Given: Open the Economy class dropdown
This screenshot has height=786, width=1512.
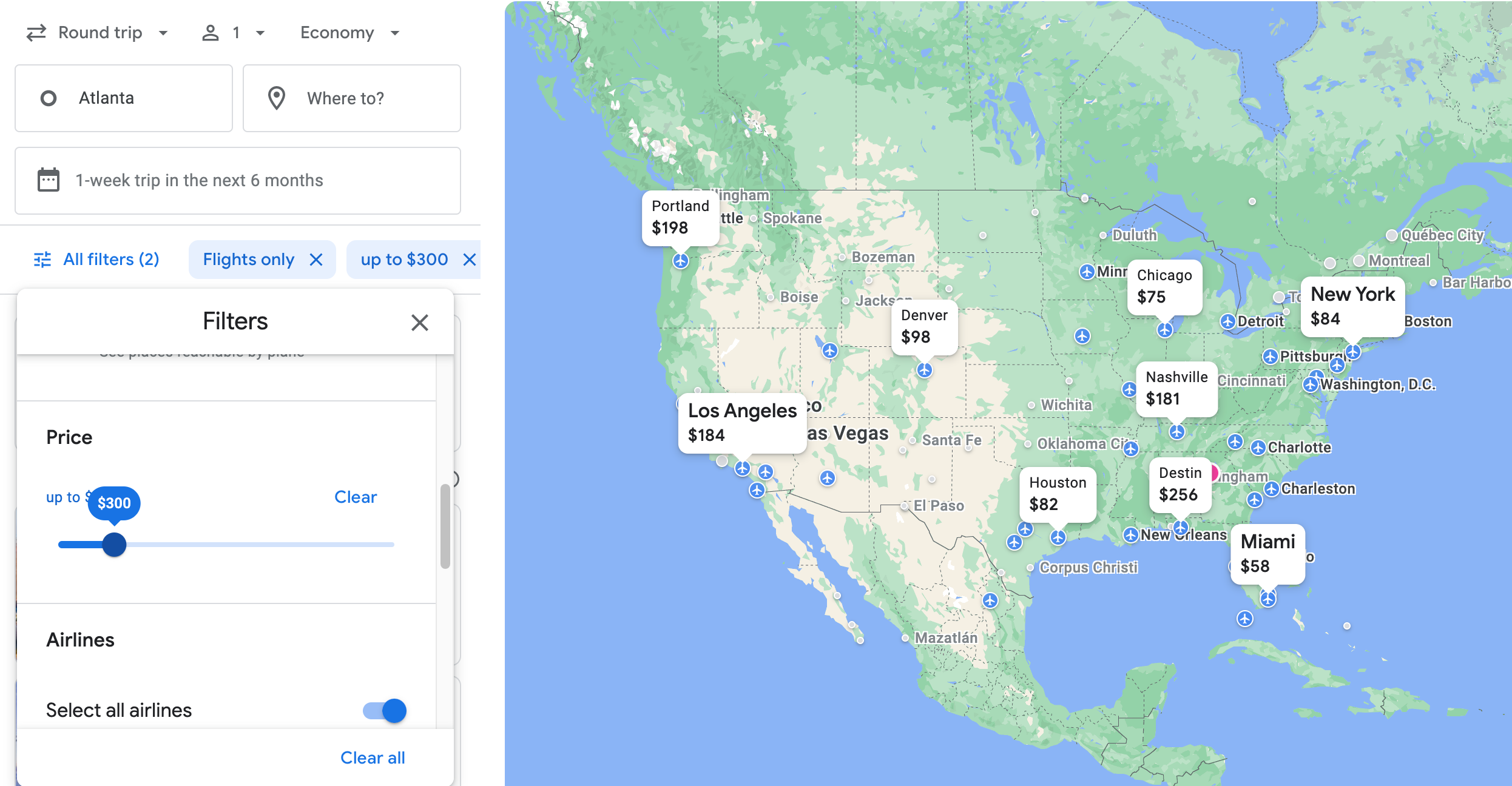Looking at the screenshot, I should (x=350, y=33).
